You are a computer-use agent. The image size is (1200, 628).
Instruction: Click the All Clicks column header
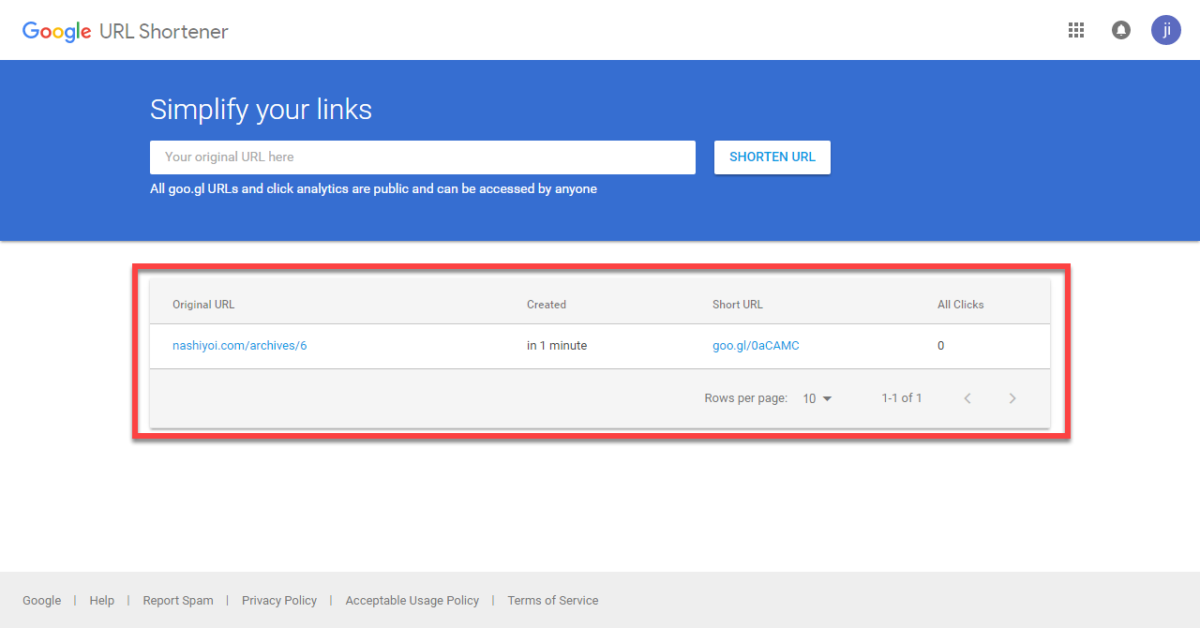[x=960, y=304]
